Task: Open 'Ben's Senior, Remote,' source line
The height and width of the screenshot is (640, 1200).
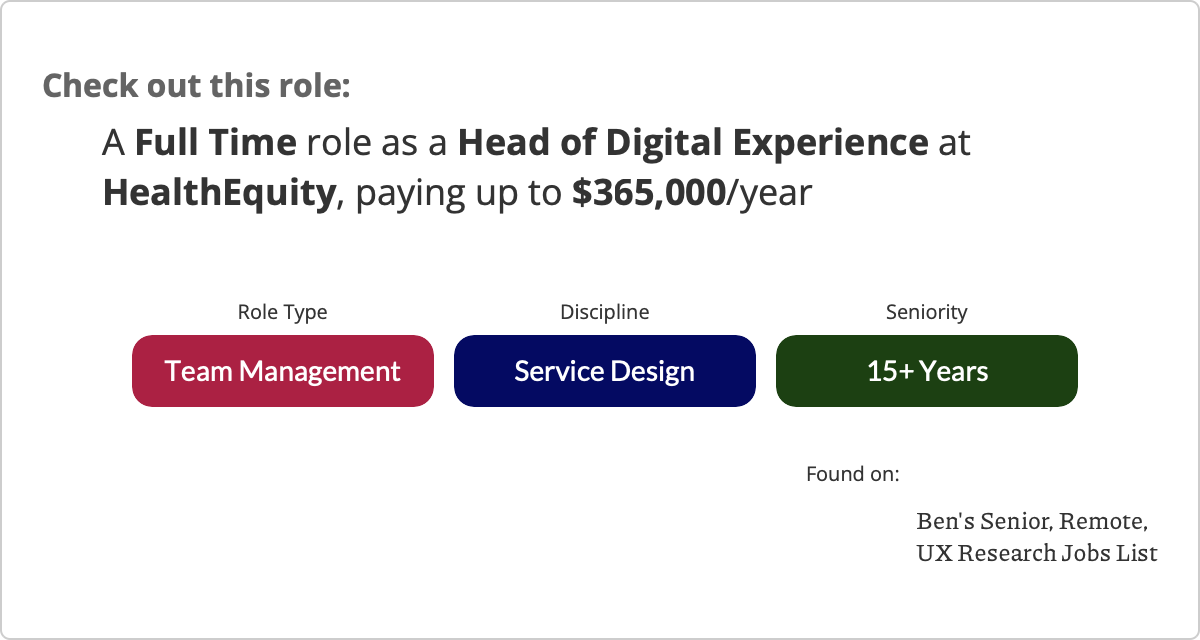Action: [x=1032, y=522]
